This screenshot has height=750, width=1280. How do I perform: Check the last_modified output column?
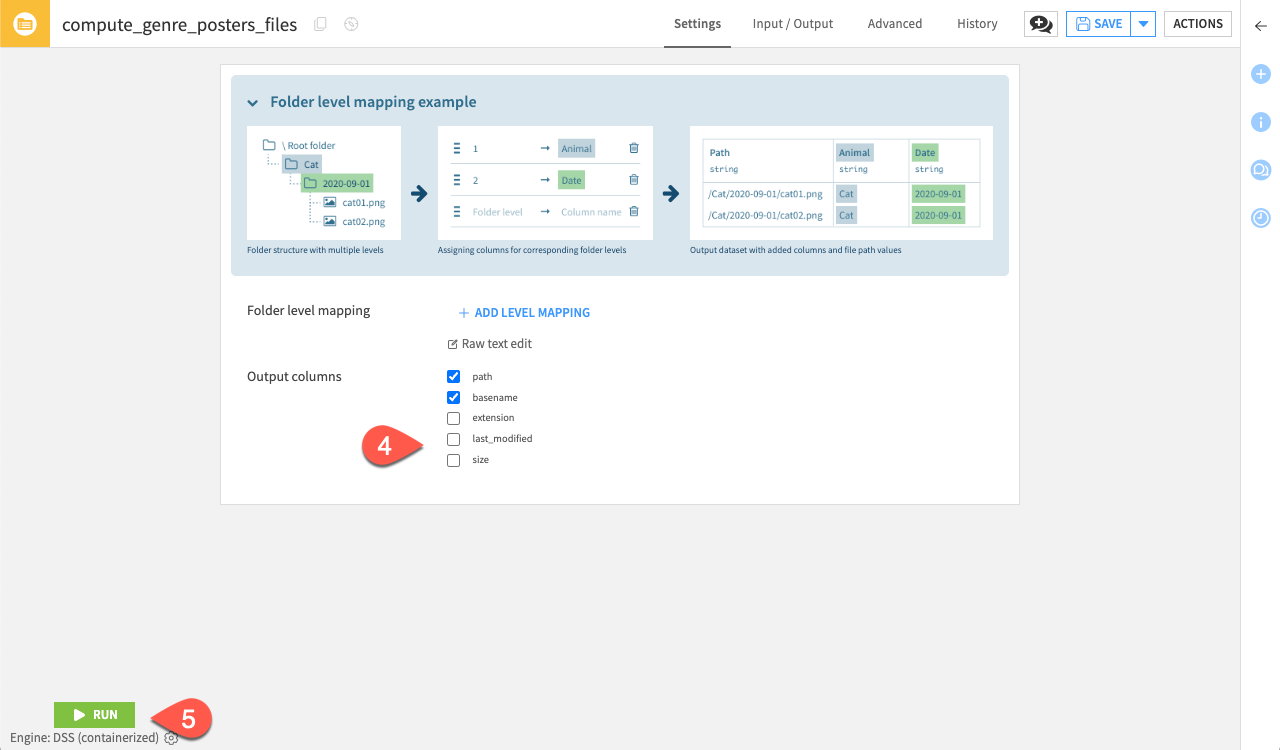coord(454,438)
